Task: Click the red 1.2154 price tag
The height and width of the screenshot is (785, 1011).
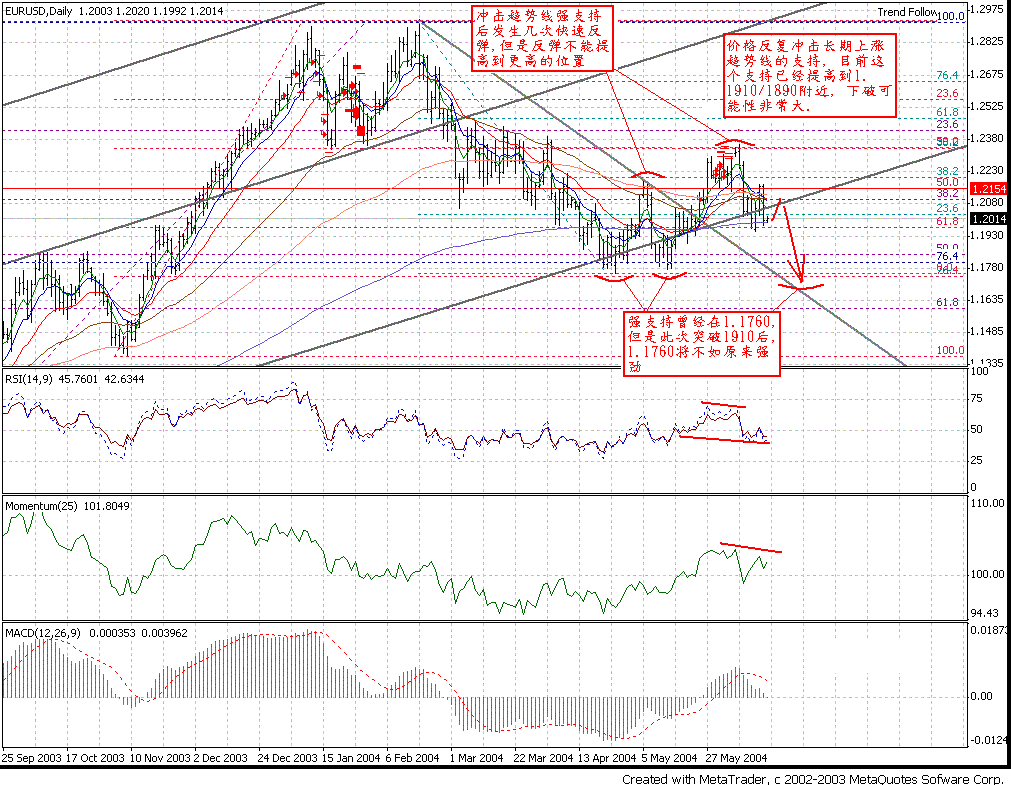Action: tap(988, 188)
